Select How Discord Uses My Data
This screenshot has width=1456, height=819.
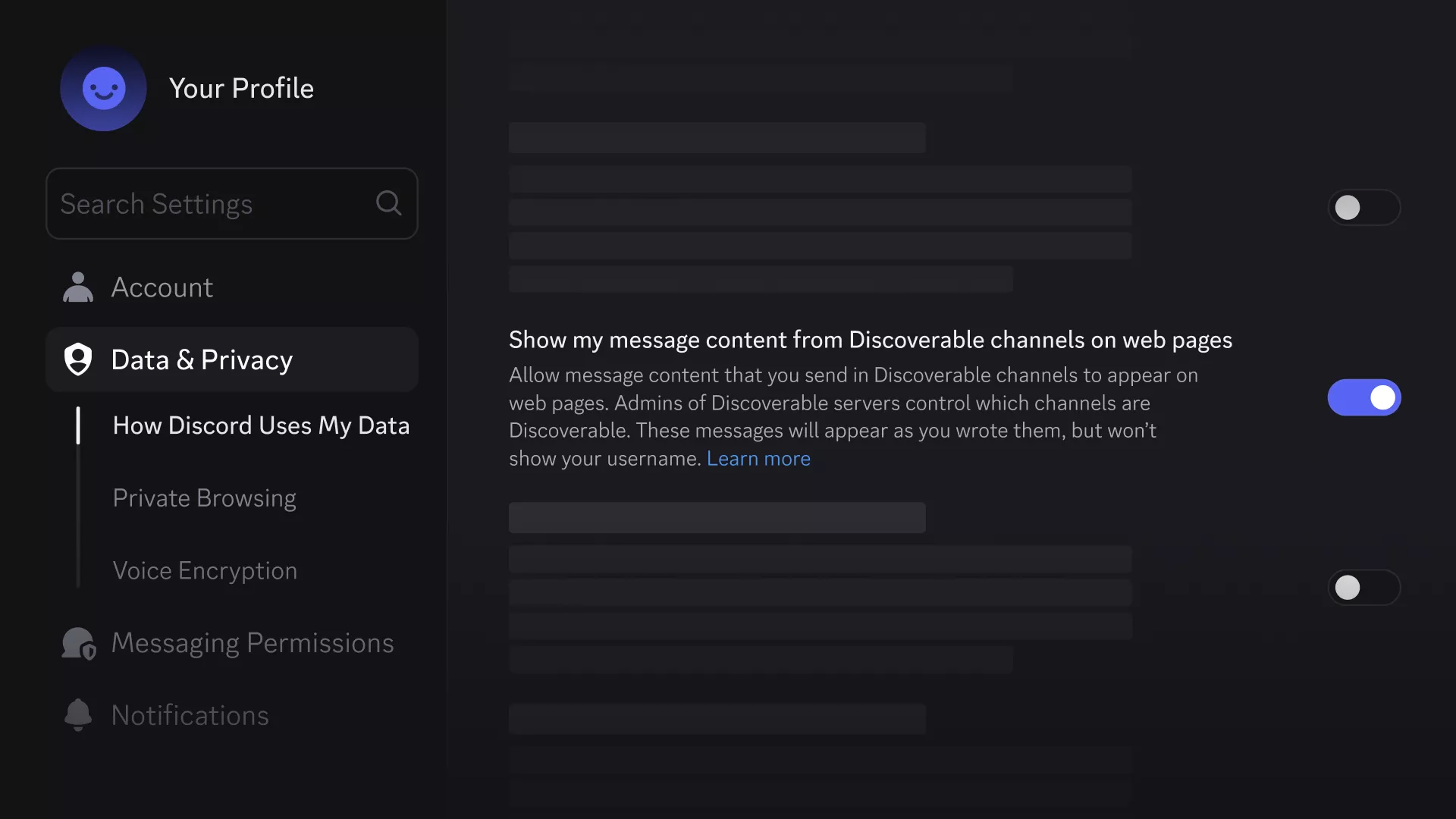(261, 425)
